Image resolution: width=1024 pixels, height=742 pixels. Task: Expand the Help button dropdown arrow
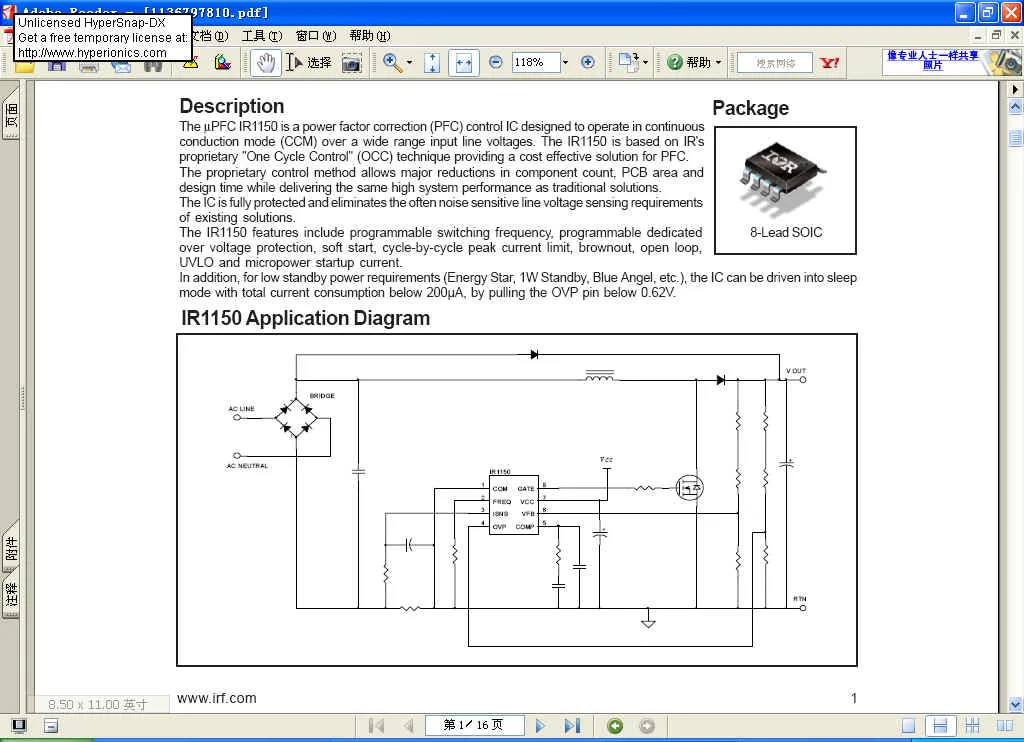pyautogui.click(x=718, y=63)
